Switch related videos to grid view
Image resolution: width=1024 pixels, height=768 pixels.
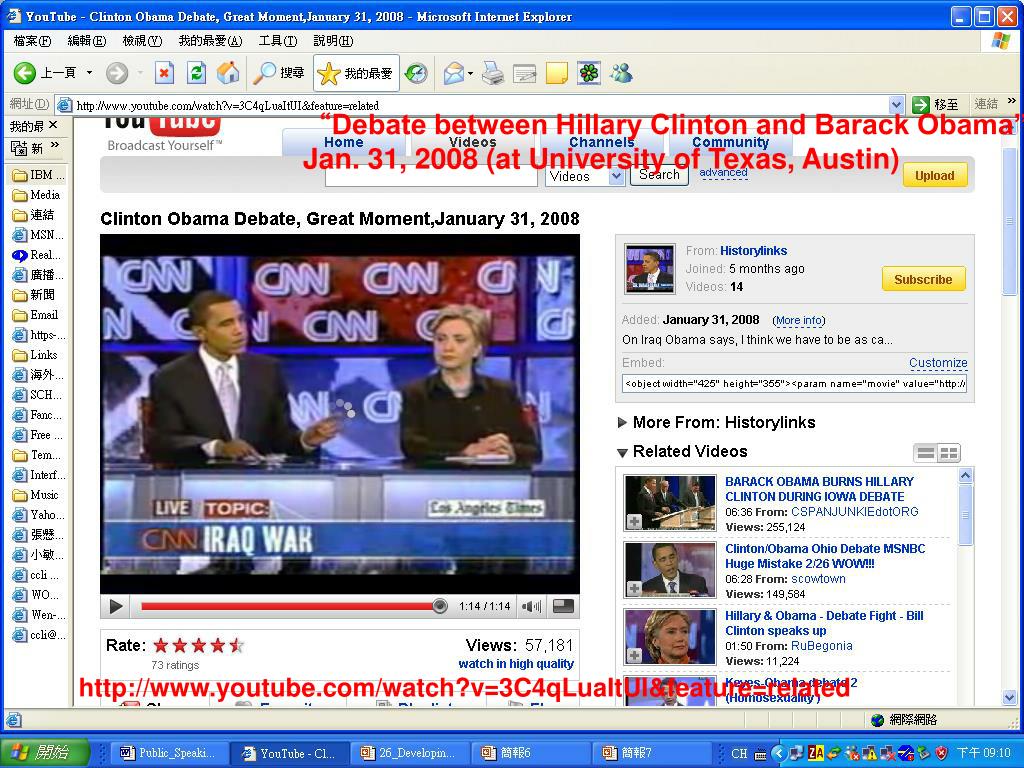point(949,453)
